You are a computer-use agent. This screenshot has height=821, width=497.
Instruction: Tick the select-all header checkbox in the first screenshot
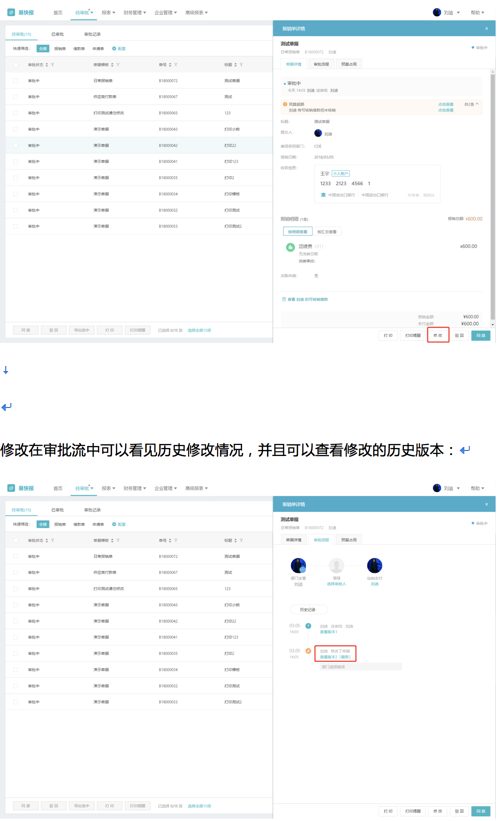15,65
